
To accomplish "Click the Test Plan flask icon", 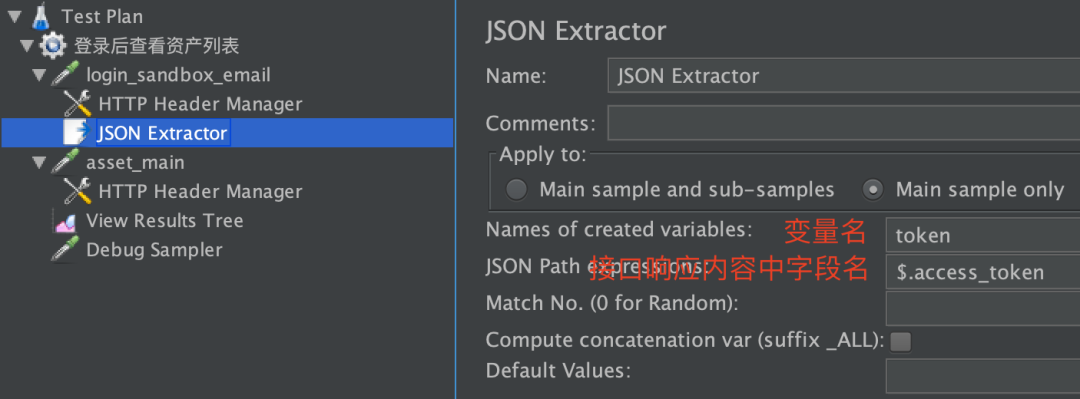I will coord(41,15).
